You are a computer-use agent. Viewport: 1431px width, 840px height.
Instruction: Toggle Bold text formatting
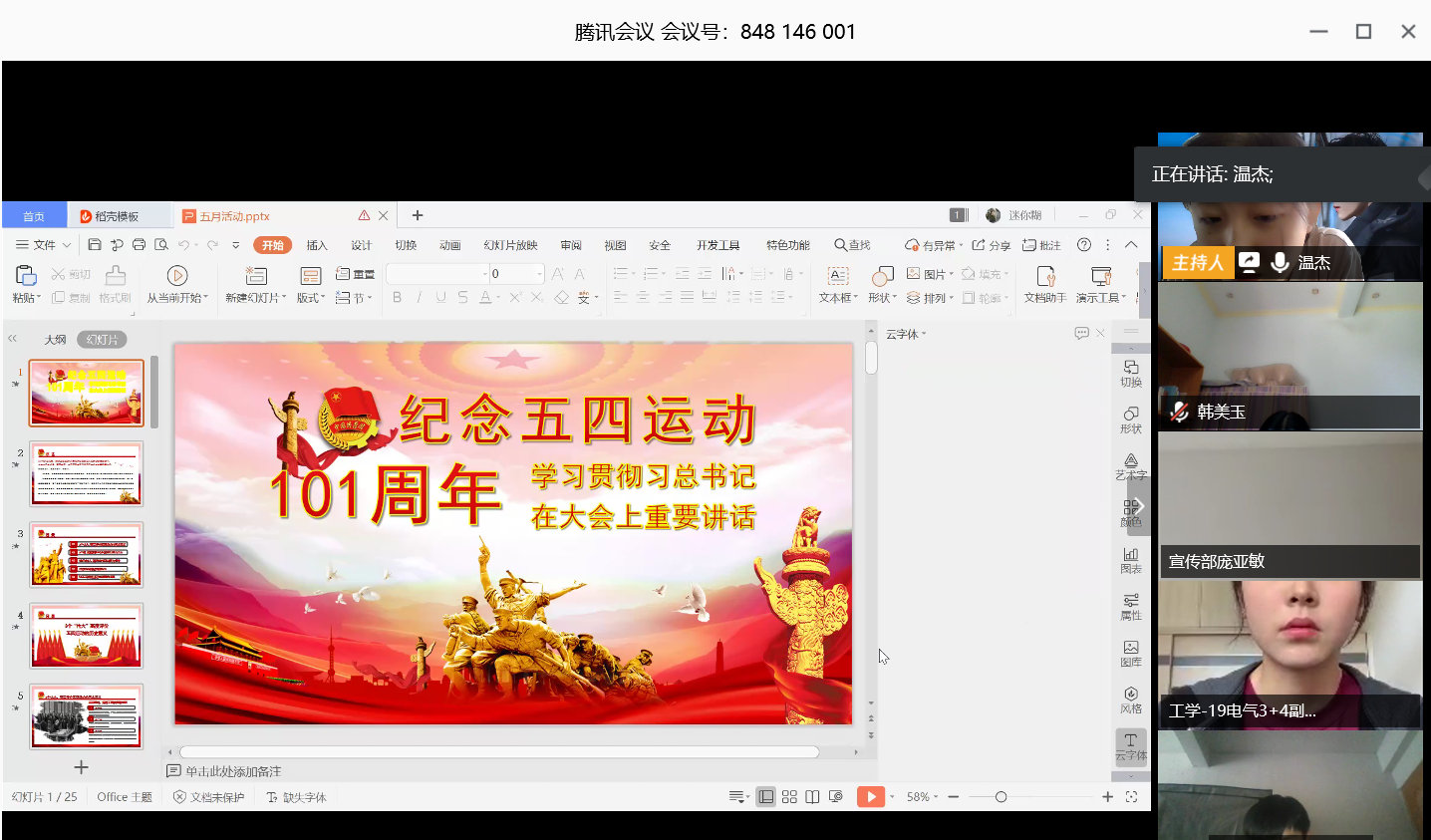pos(398,297)
